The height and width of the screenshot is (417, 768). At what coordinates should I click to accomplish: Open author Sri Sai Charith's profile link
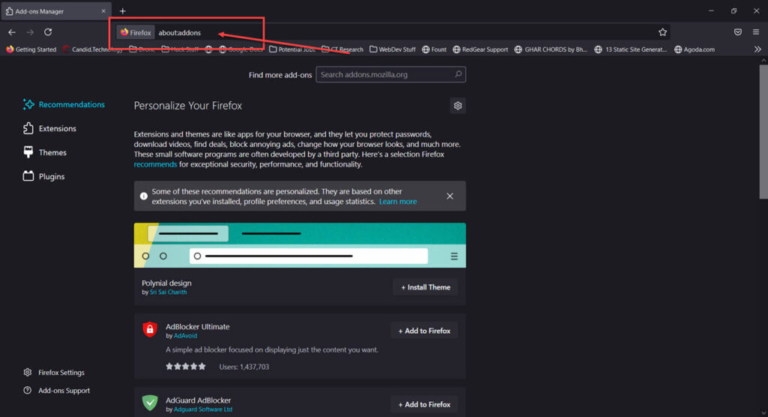click(x=168, y=292)
